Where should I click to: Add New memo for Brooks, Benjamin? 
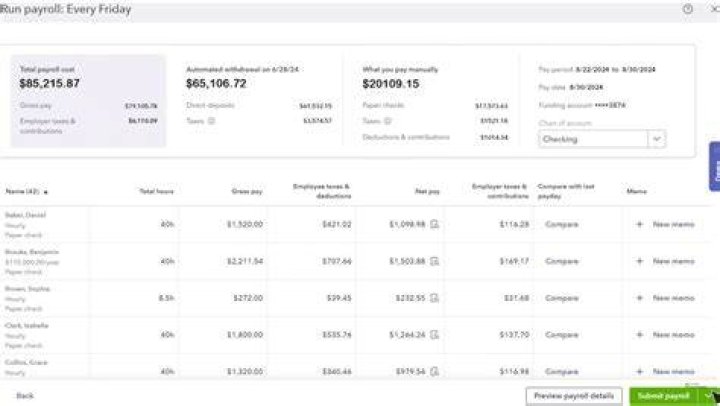pos(673,261)
